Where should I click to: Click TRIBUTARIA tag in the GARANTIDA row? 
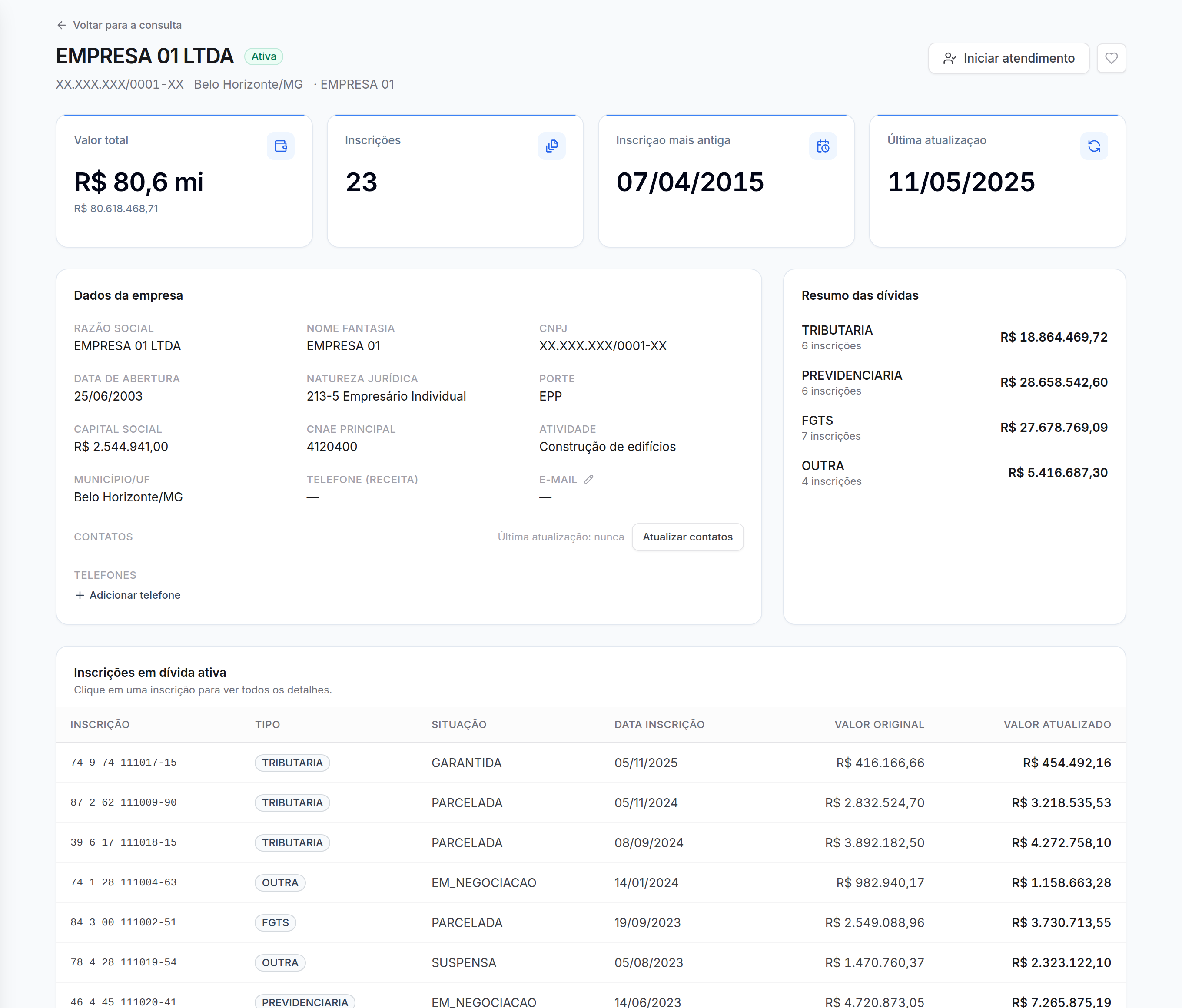click(x=292, y=763)
